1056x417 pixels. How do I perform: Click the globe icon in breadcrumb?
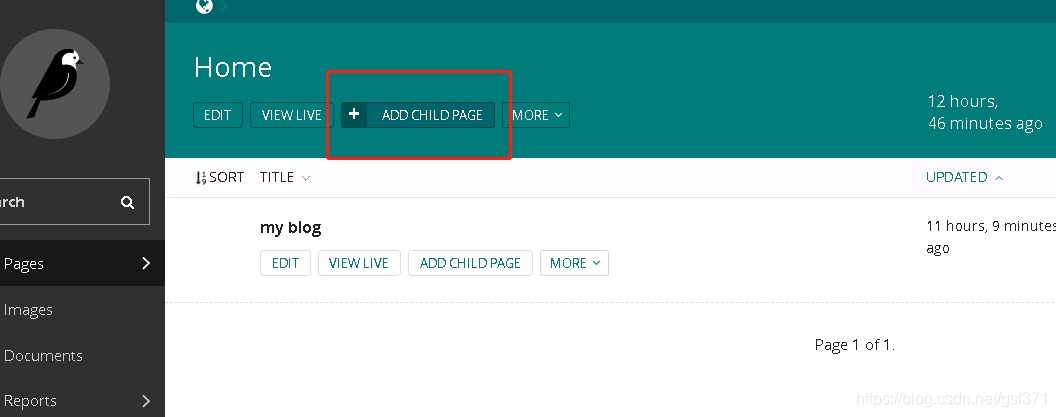pyautogui.click(x=204, y=6)
